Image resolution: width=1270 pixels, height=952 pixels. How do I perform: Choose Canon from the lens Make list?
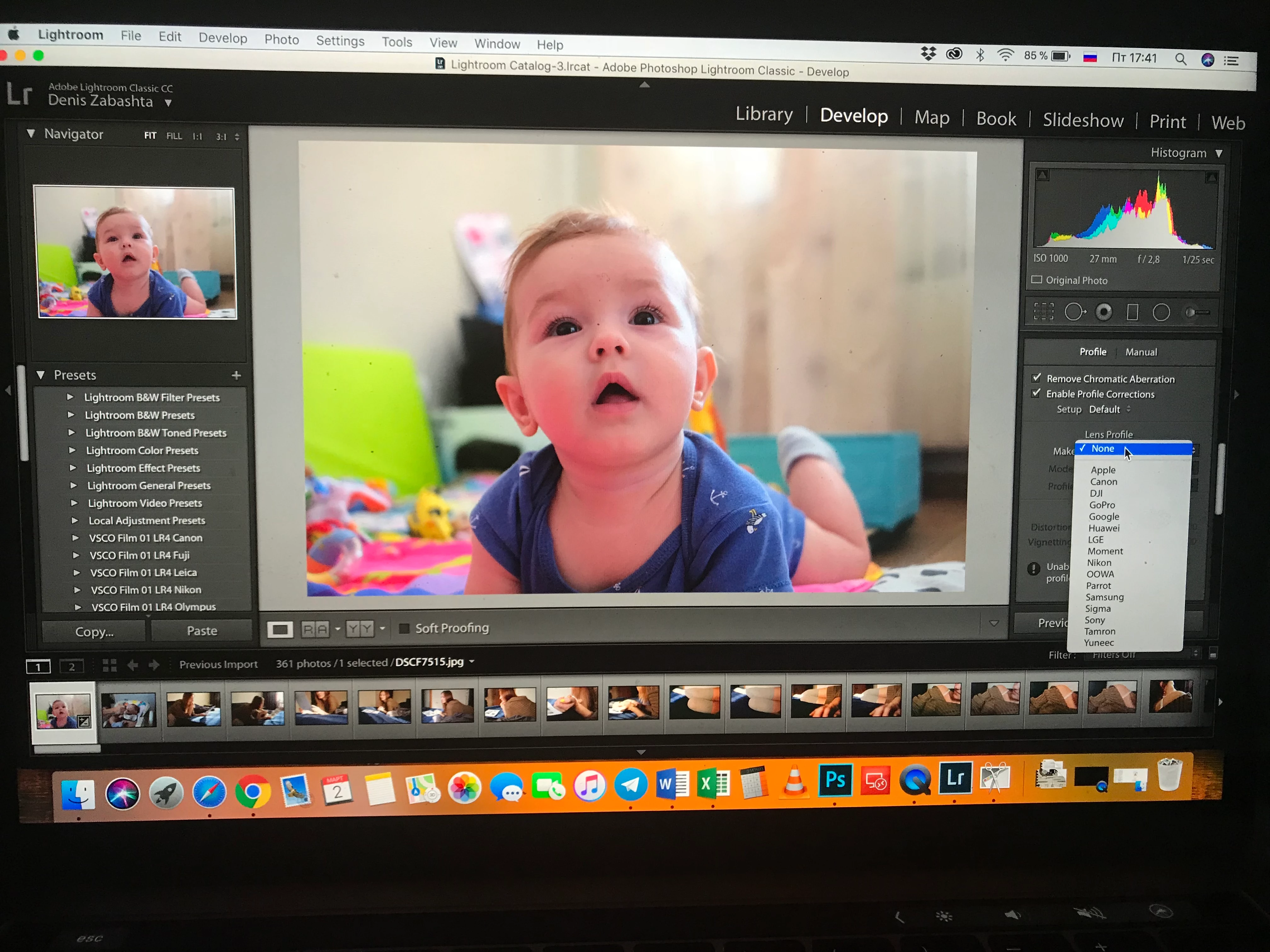[1103, 482]
